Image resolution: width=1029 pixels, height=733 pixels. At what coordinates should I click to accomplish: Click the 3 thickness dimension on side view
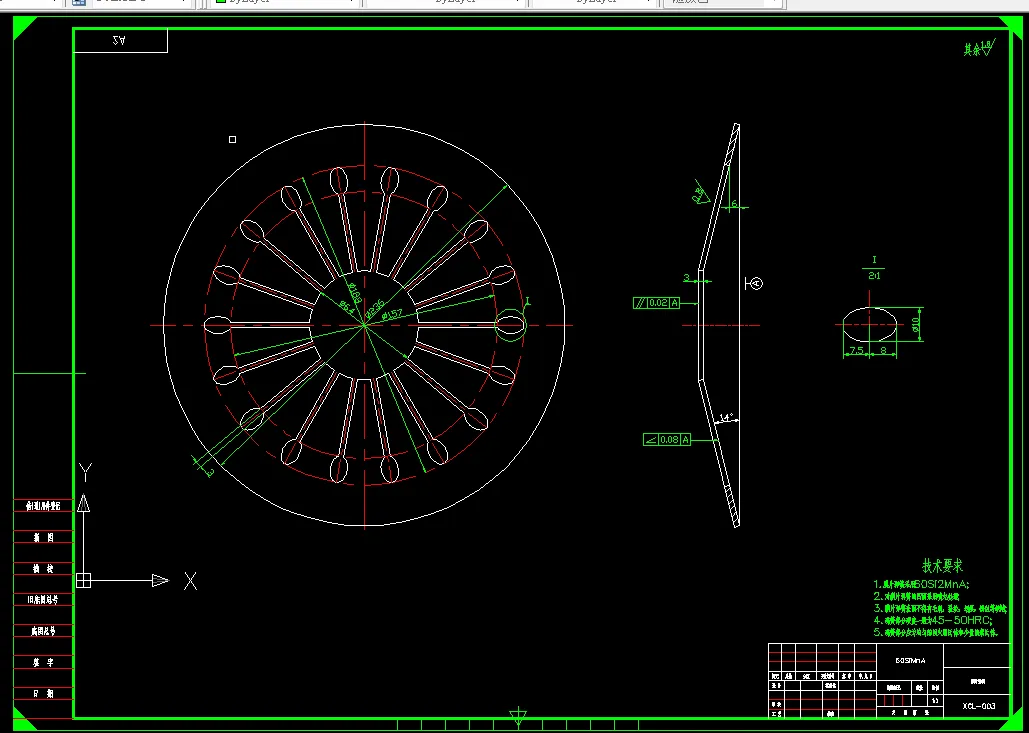tap(686, 278)
